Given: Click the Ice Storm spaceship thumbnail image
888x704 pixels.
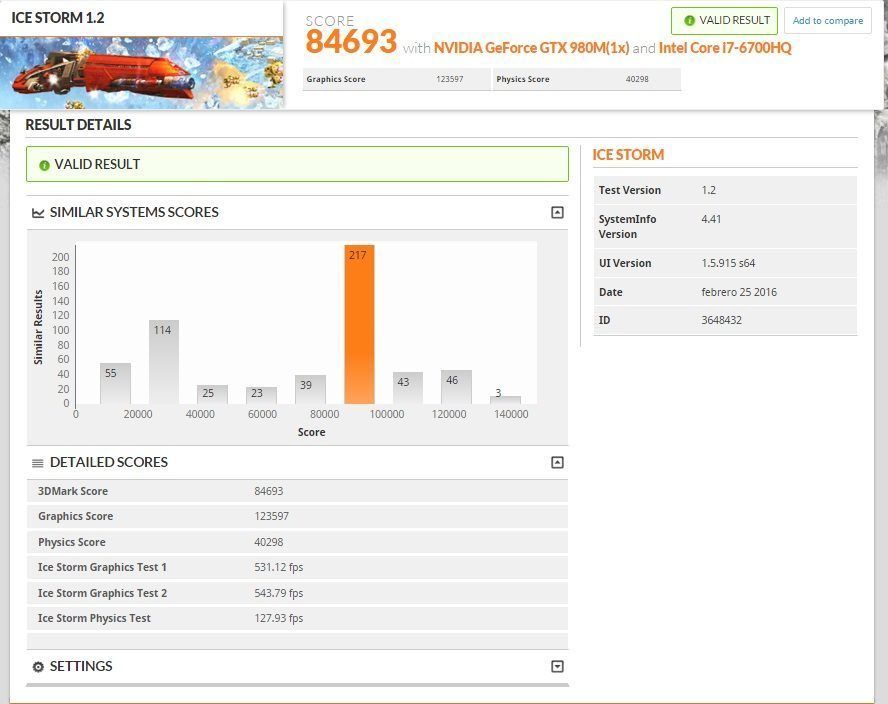Looking at the screenshot, I should 141,73.
